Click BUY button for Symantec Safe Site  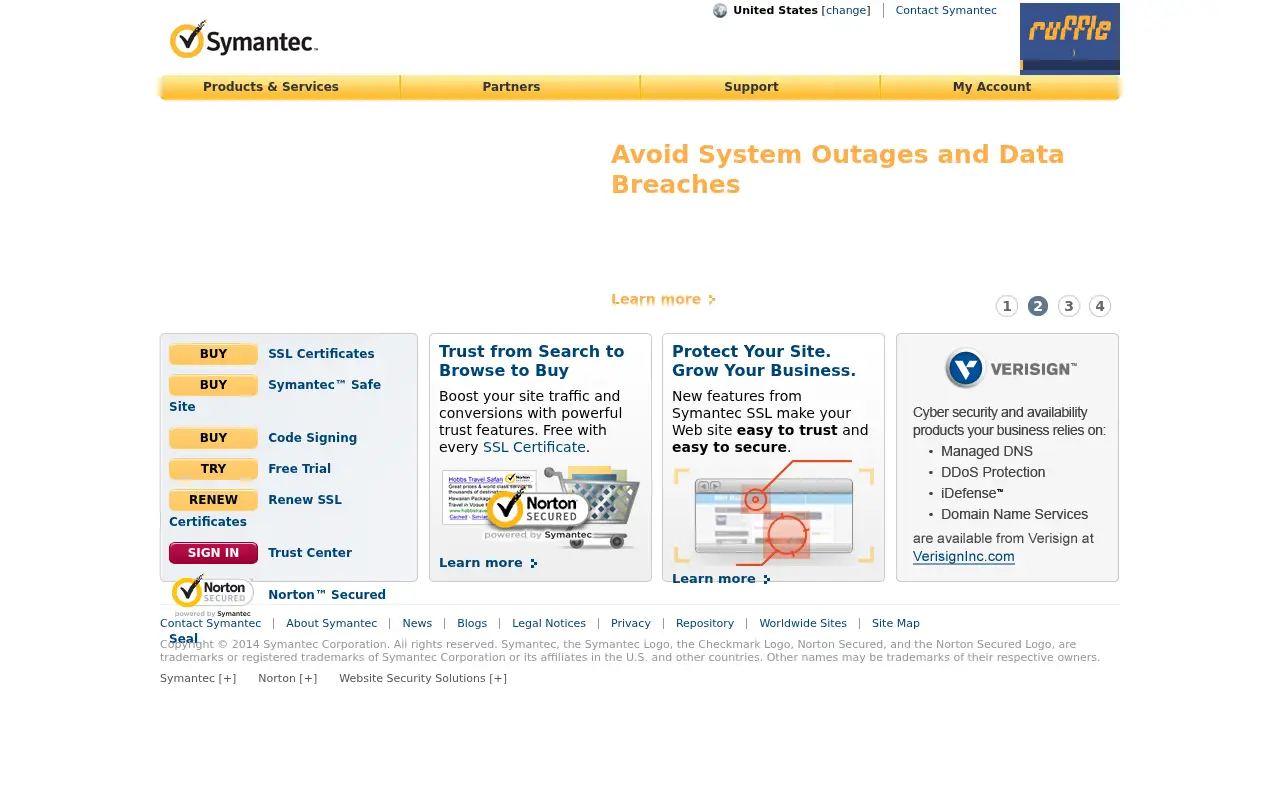pos(213,385)
